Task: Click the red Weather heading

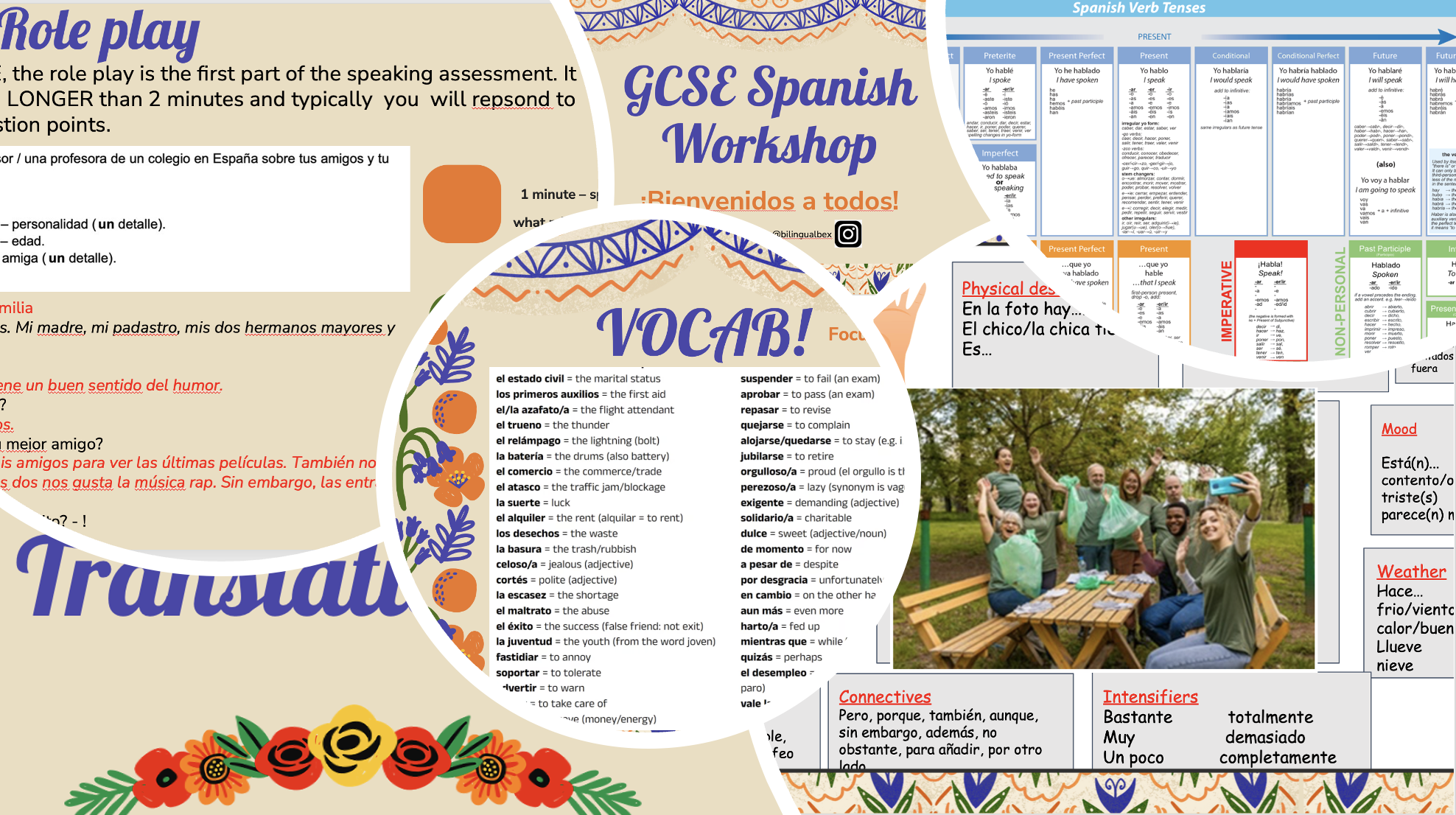Action: click(1411, 571)
